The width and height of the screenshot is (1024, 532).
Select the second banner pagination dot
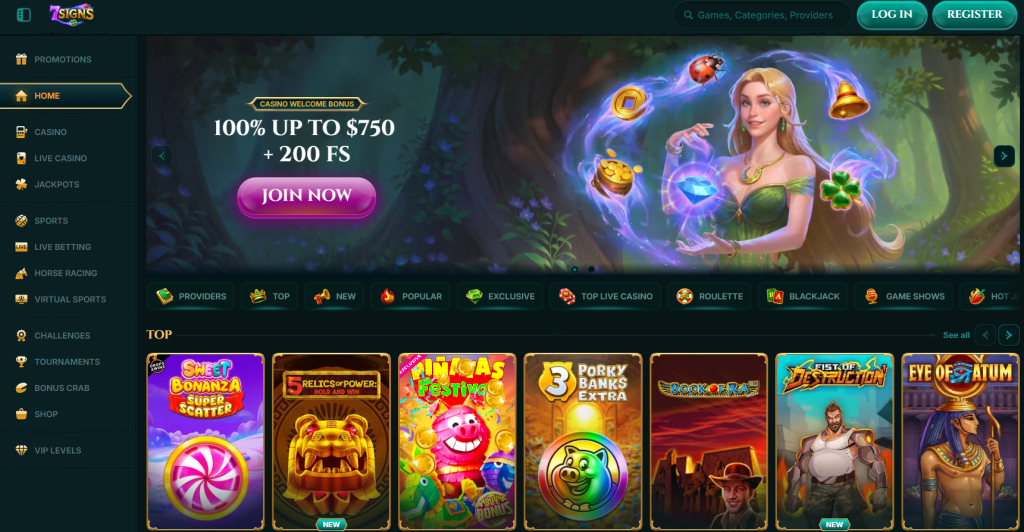point(591,269)
